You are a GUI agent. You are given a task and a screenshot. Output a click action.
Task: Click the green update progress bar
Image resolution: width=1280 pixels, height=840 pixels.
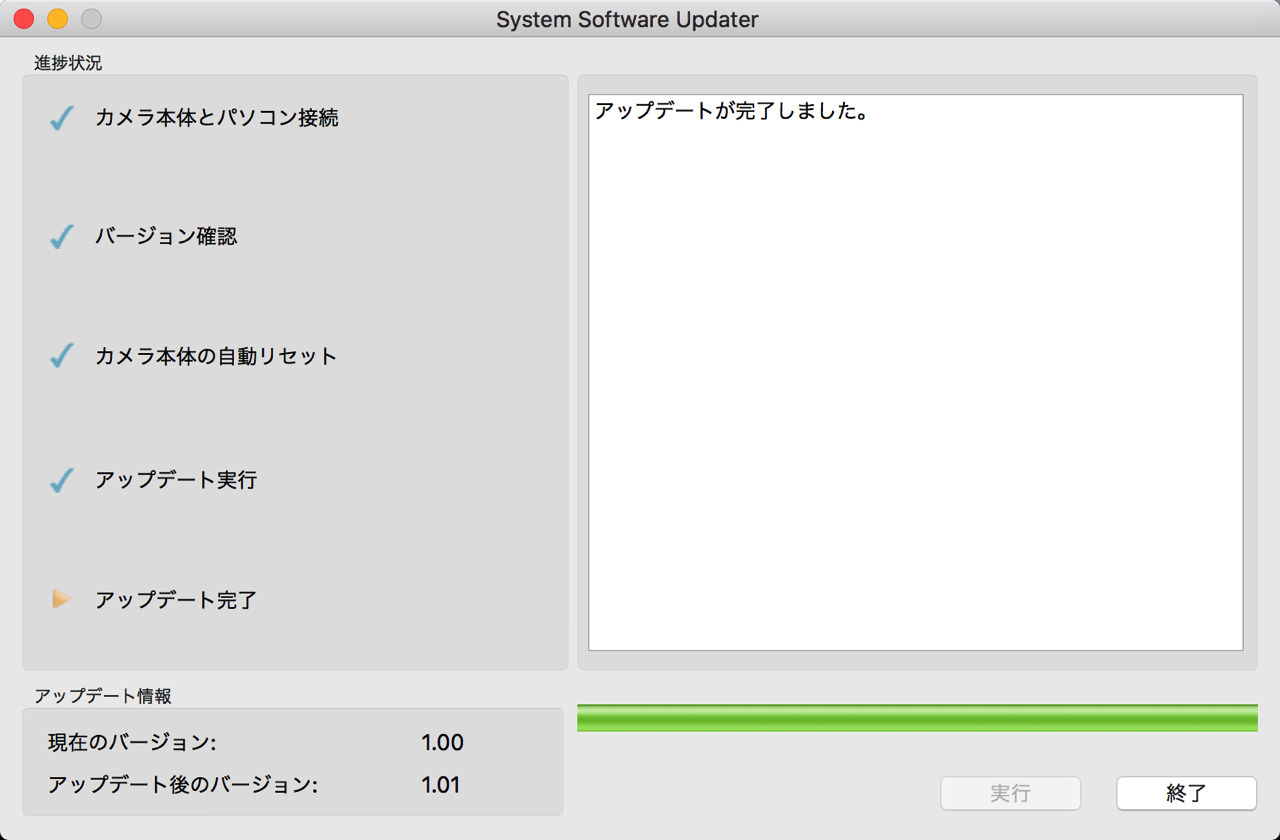coord(917,718)
